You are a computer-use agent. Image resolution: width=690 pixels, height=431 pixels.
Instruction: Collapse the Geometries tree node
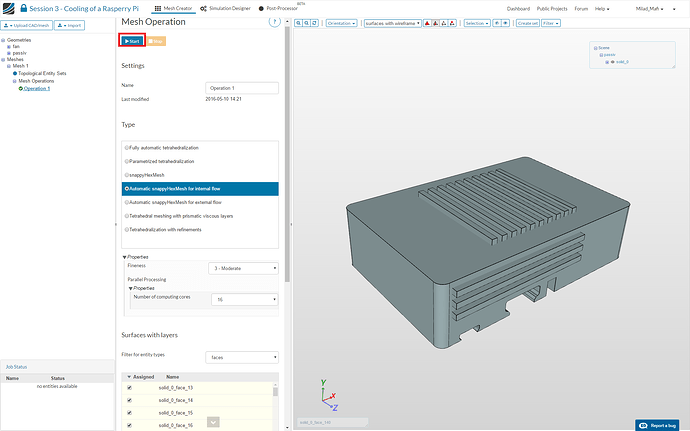pyautogui.click(x=4, y=38)
